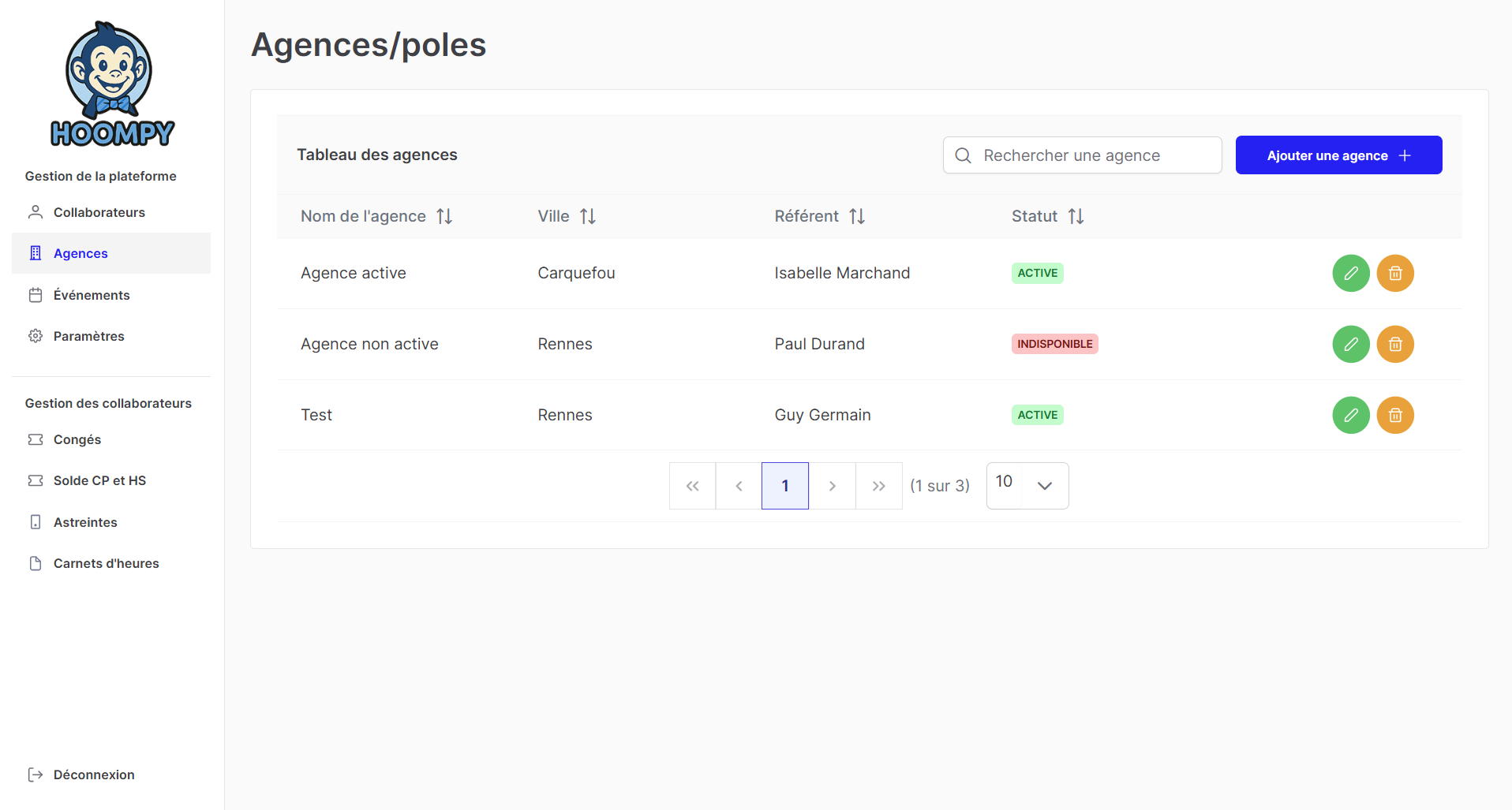Open the Paramètres menu item

[89, 336]
